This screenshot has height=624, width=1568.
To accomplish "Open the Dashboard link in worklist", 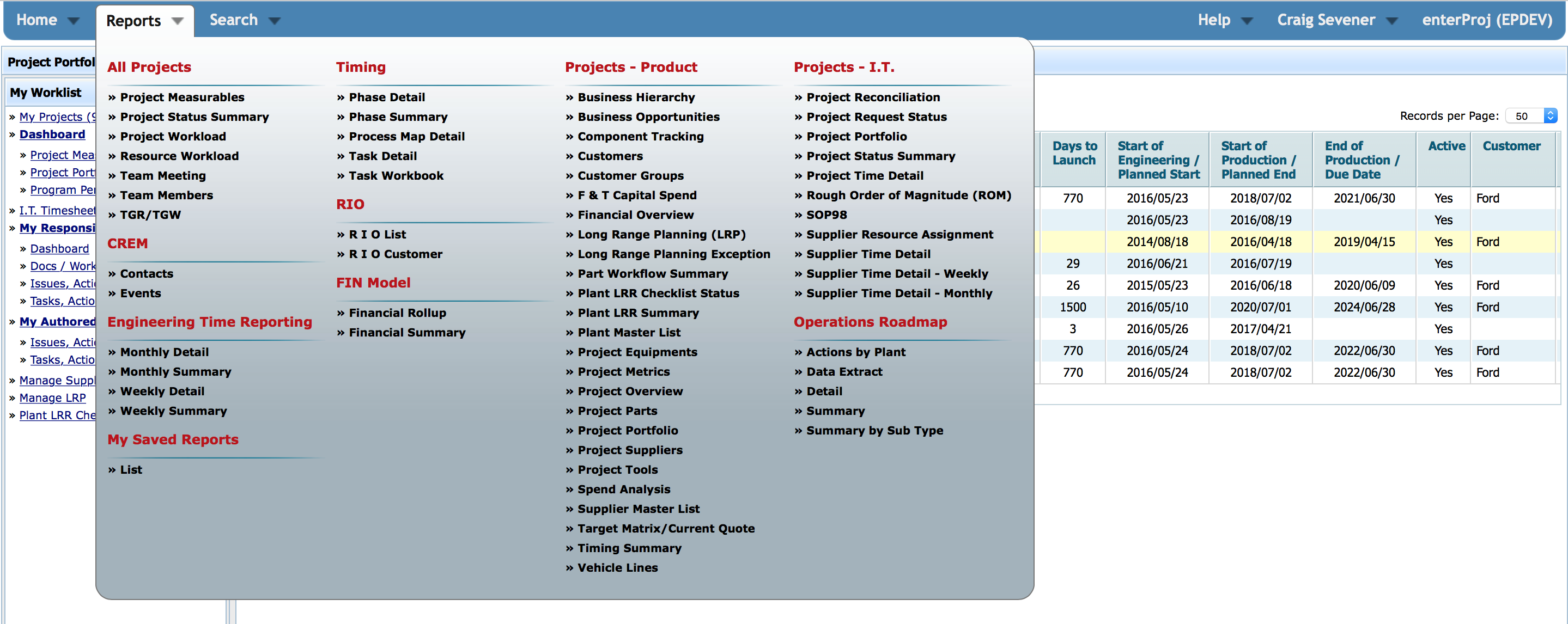I will [52, 134].
